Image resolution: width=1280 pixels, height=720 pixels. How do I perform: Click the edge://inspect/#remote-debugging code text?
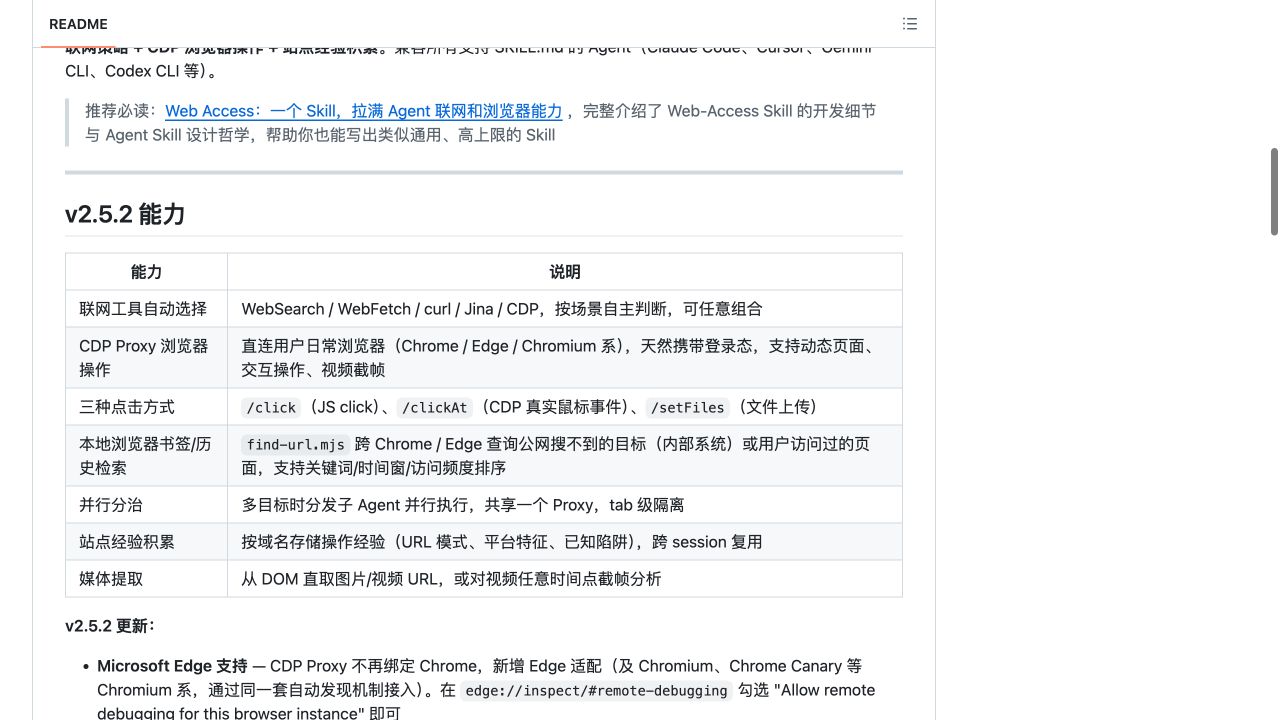pyautogui.click(x=596, y=690)
